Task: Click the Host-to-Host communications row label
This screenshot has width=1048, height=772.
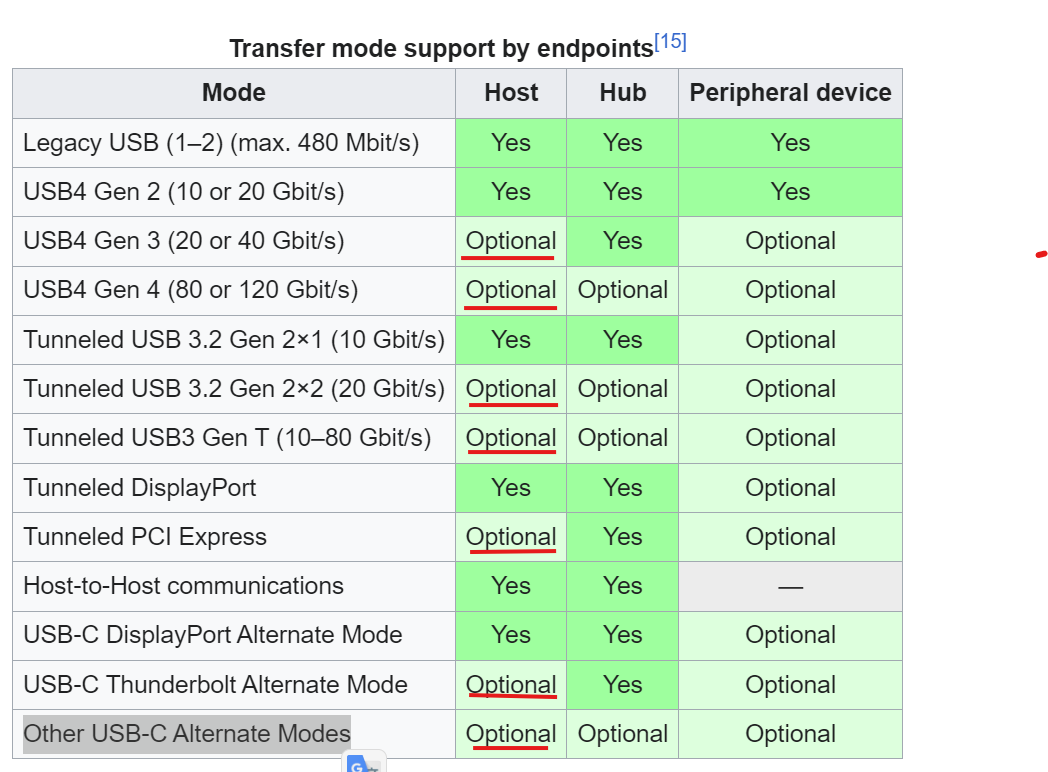Action: (x=183, y=586)
